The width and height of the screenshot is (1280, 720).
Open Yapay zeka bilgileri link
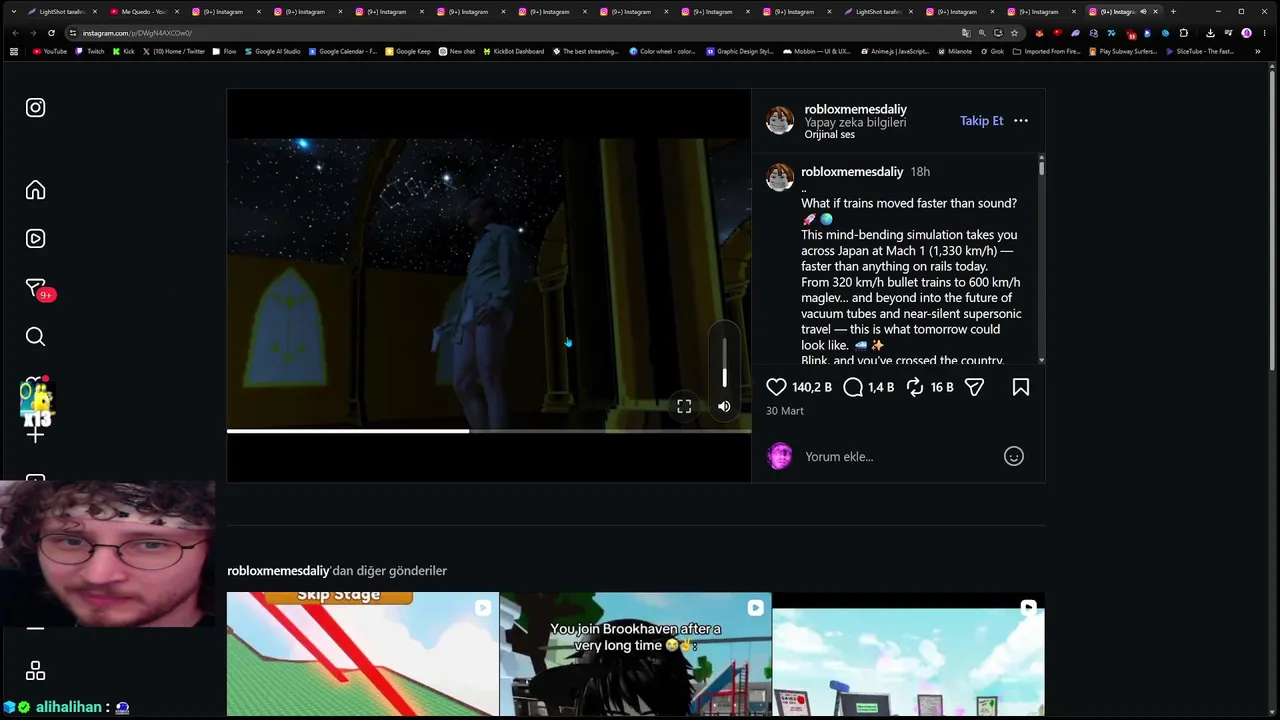(855, 122)
